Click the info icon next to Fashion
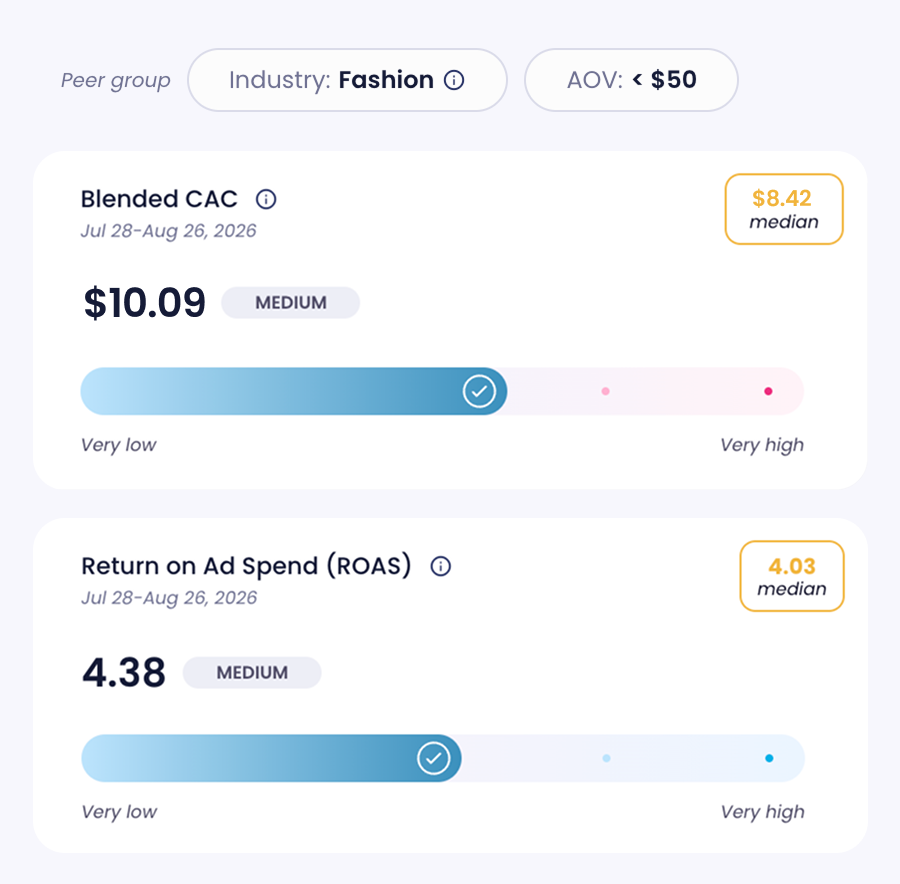The image size is (900, 884). 454,80
